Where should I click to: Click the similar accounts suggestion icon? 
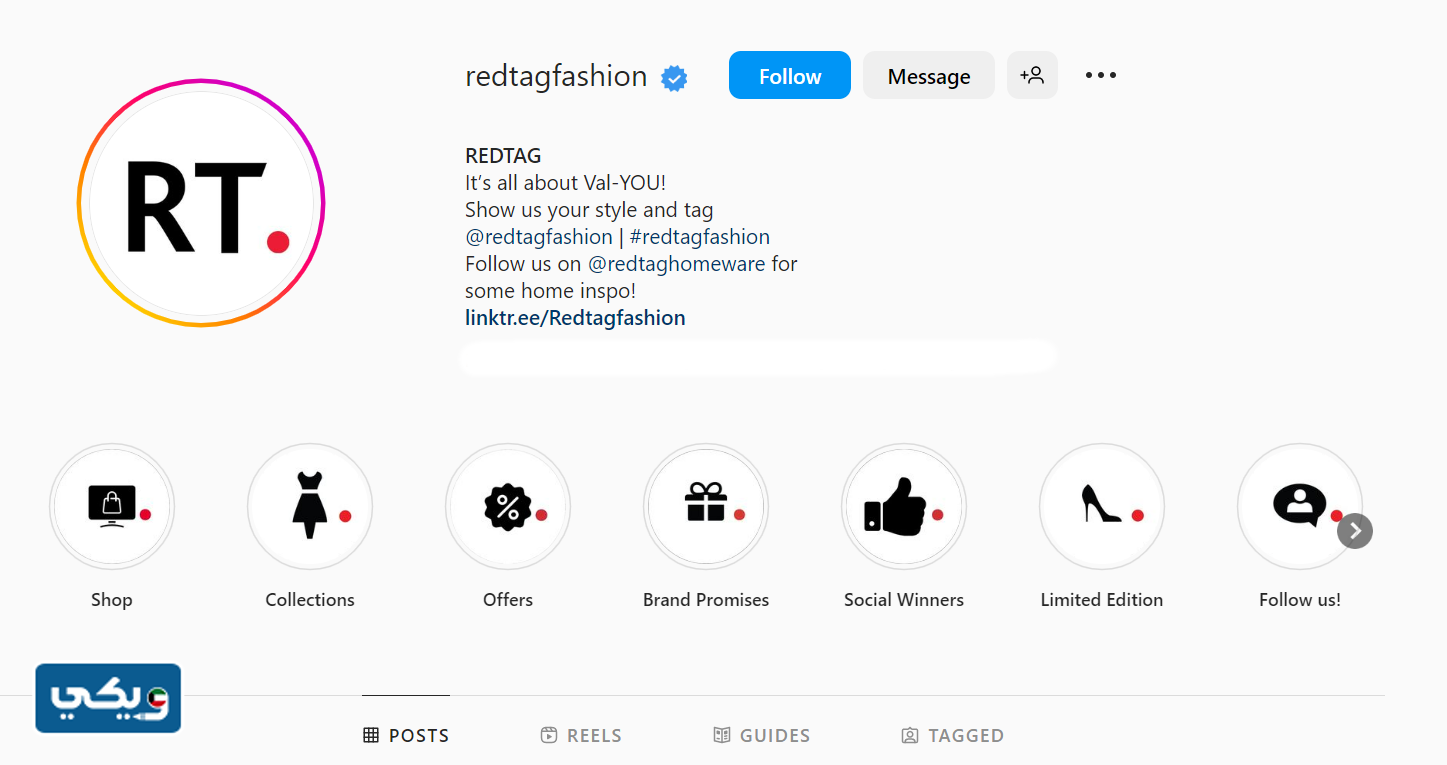(1032, 75)
